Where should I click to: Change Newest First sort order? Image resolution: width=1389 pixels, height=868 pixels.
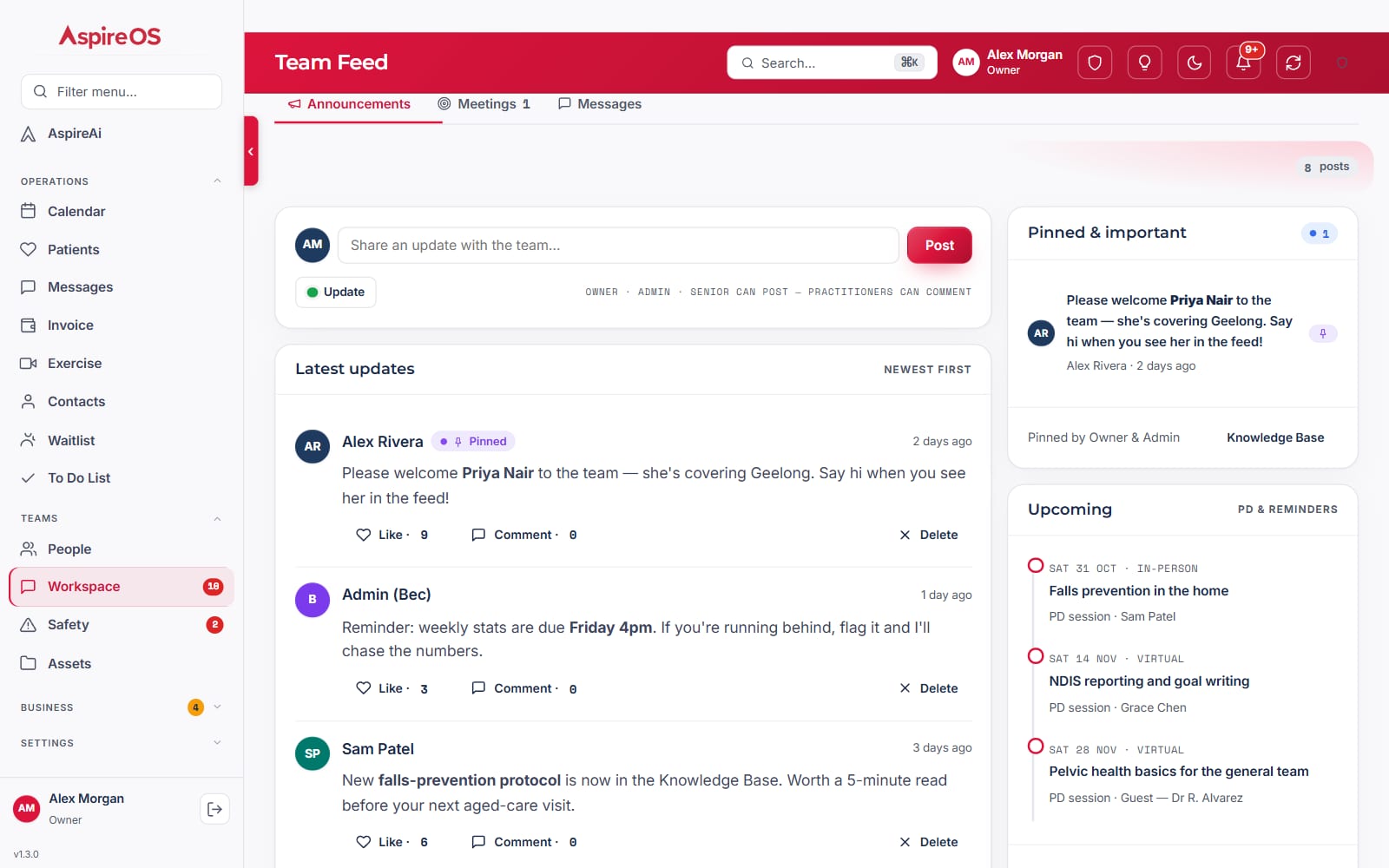coord(927,370)
